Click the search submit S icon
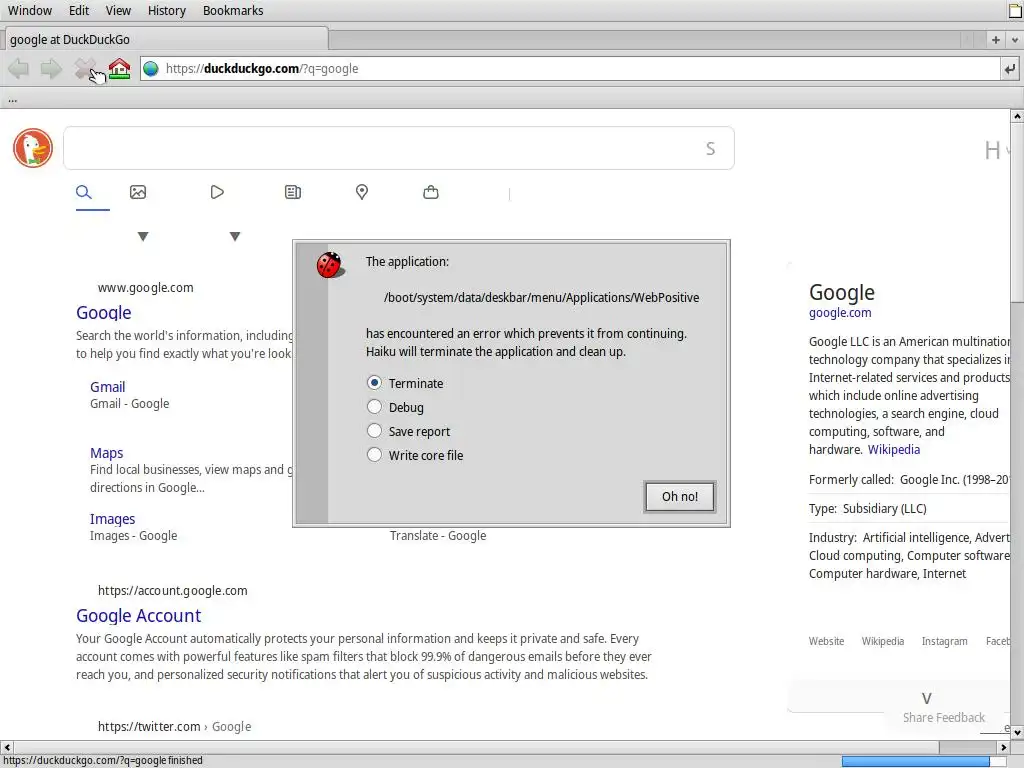 tap(711, 149)
